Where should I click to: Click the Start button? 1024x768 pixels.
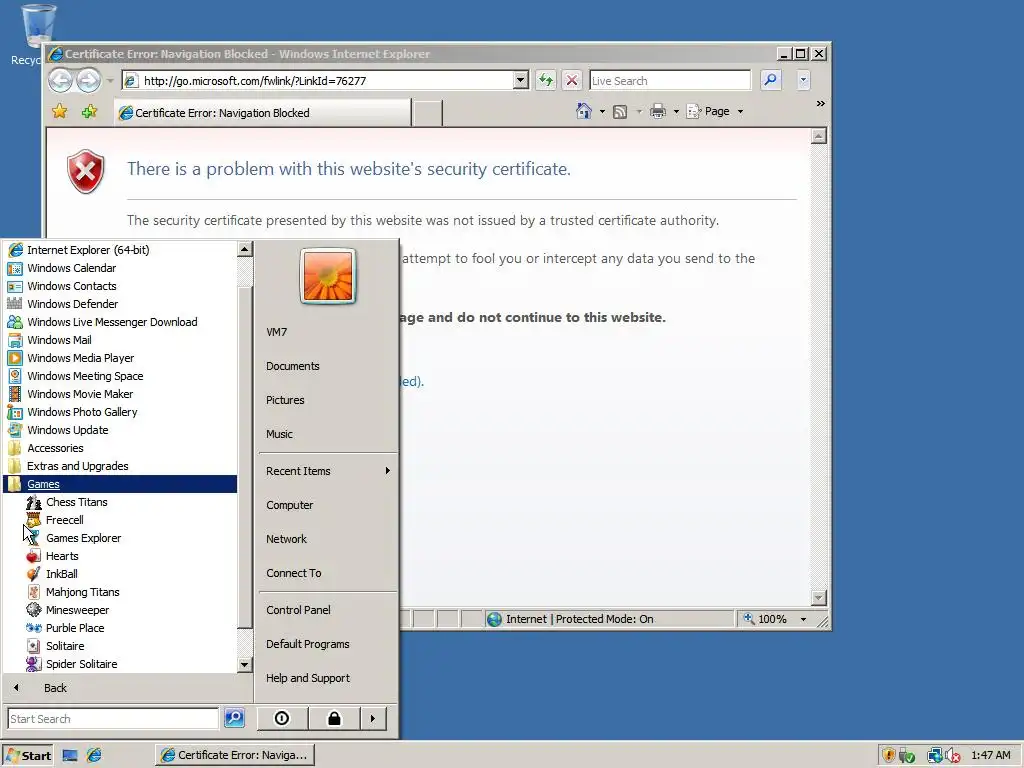28,756
